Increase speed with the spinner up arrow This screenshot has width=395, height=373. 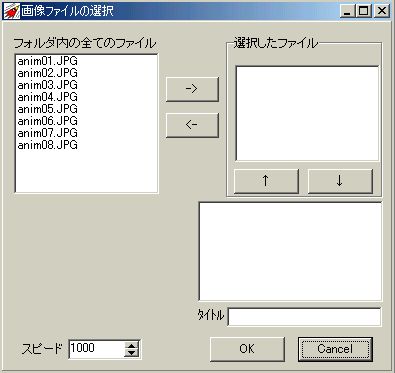[132, 346]
